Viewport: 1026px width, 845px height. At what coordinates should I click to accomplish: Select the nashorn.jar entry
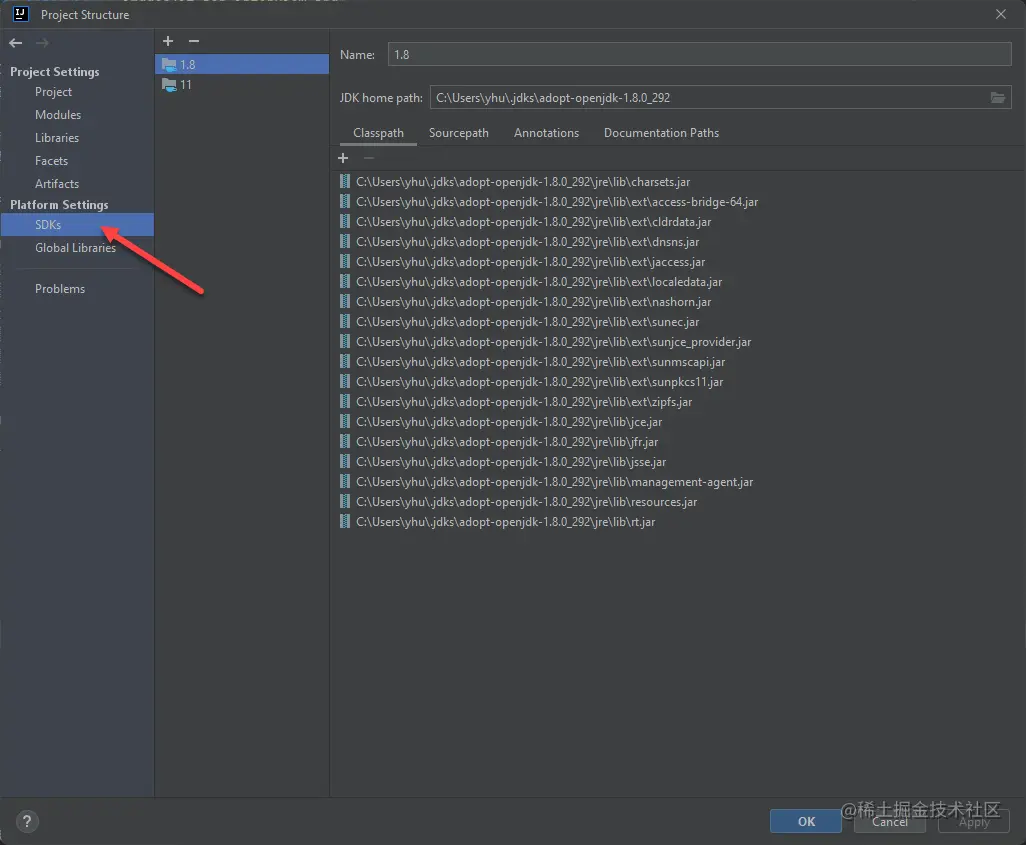coord(533,302)
